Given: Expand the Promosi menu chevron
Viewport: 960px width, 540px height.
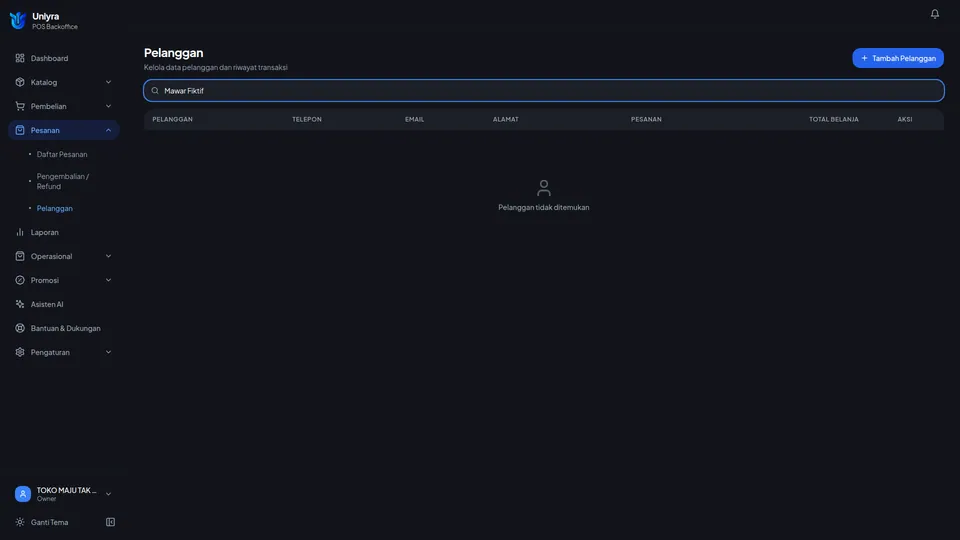Looking at the screenshot, I should 108,280.
